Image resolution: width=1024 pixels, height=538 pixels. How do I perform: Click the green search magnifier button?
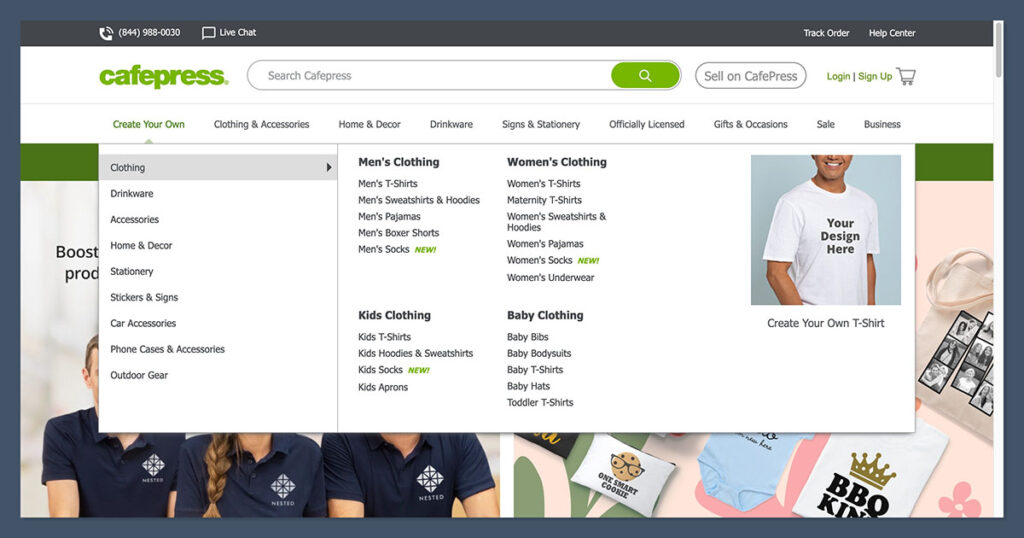645,76
